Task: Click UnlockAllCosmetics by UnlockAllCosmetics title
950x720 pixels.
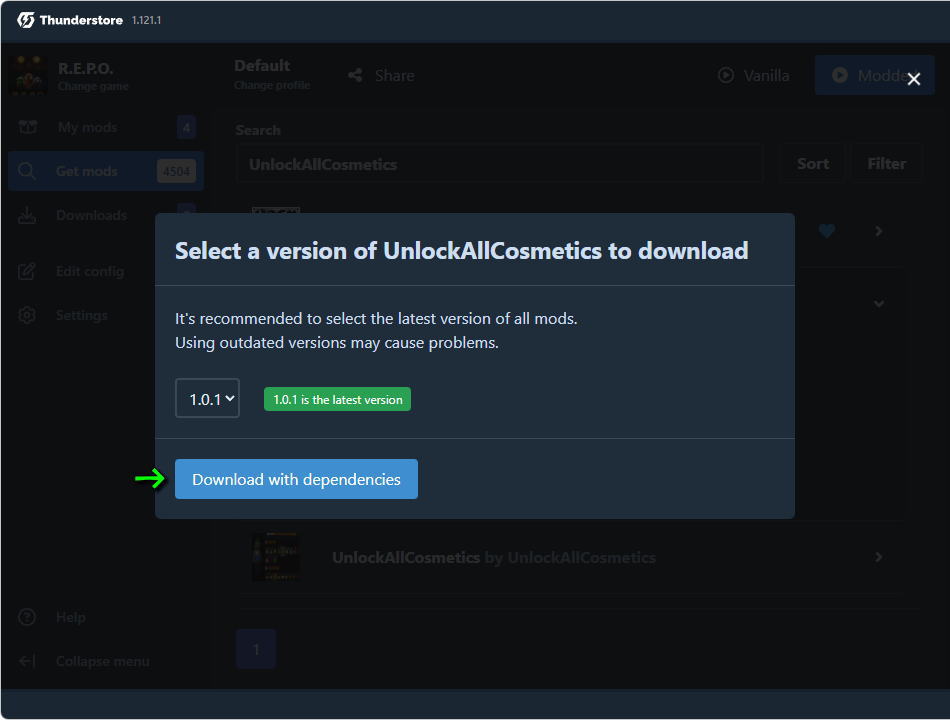Action: click(494, 558)
